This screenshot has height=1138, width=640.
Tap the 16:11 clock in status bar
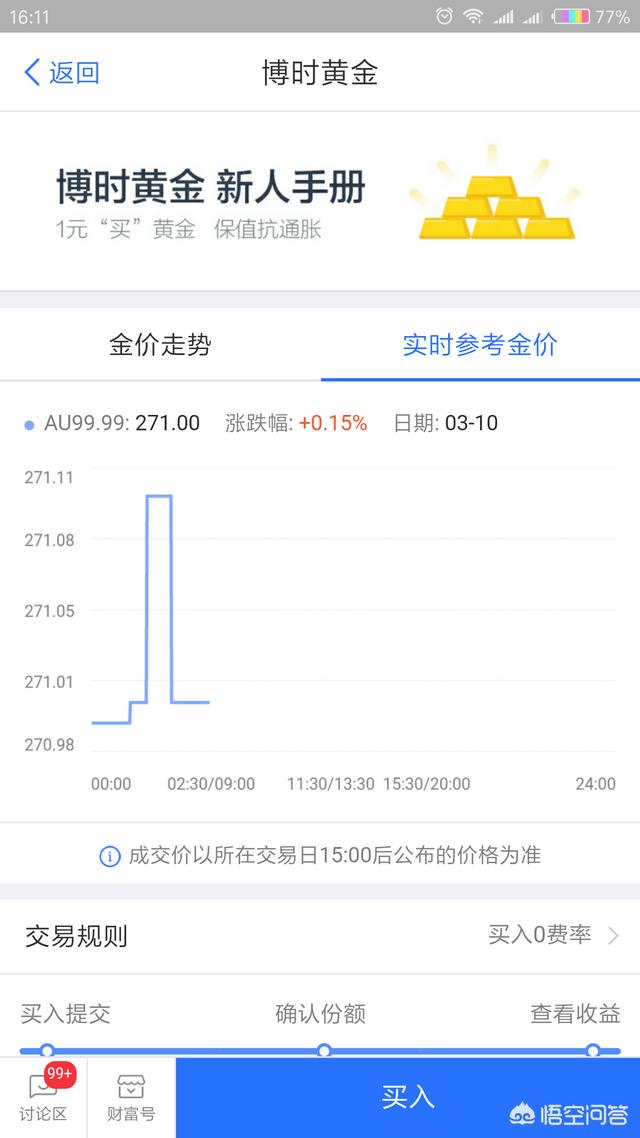(29, 17)
